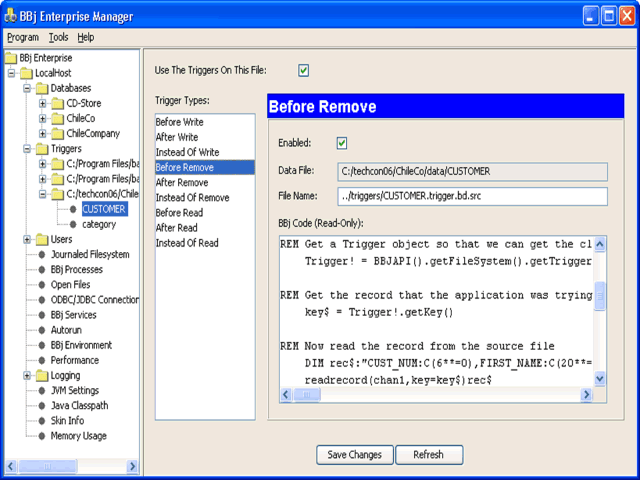Collapse the Databases tree node
The width and height of the screenshot is (640, 480).
pos(27,89)
